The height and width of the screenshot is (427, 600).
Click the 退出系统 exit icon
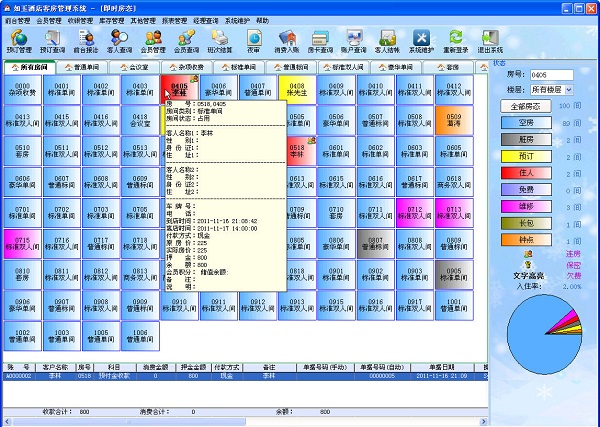pyautogui.click(x=490, y=41)
